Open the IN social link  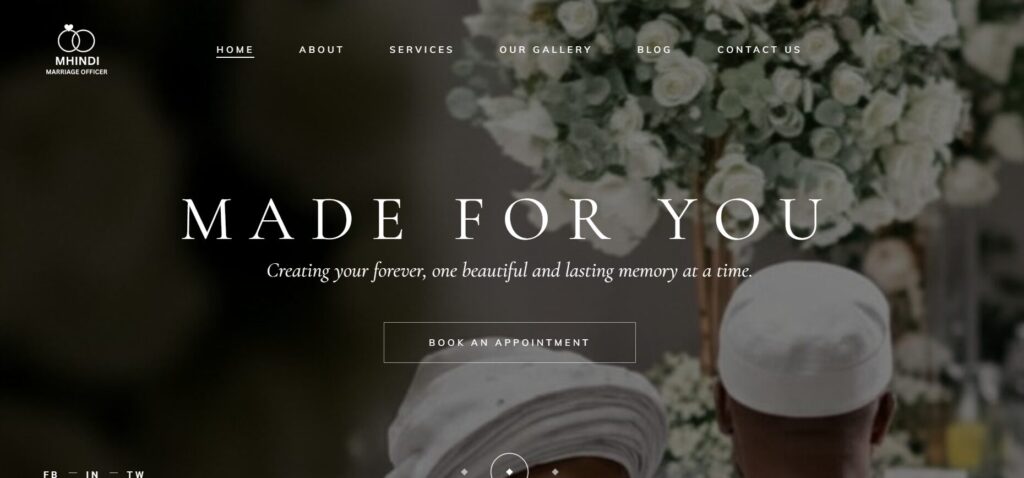tap(92, 474)
